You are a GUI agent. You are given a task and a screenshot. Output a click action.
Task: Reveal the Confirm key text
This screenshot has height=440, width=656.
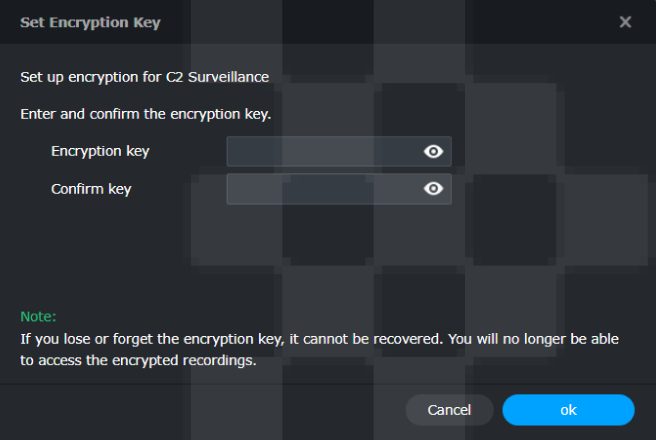433,188
